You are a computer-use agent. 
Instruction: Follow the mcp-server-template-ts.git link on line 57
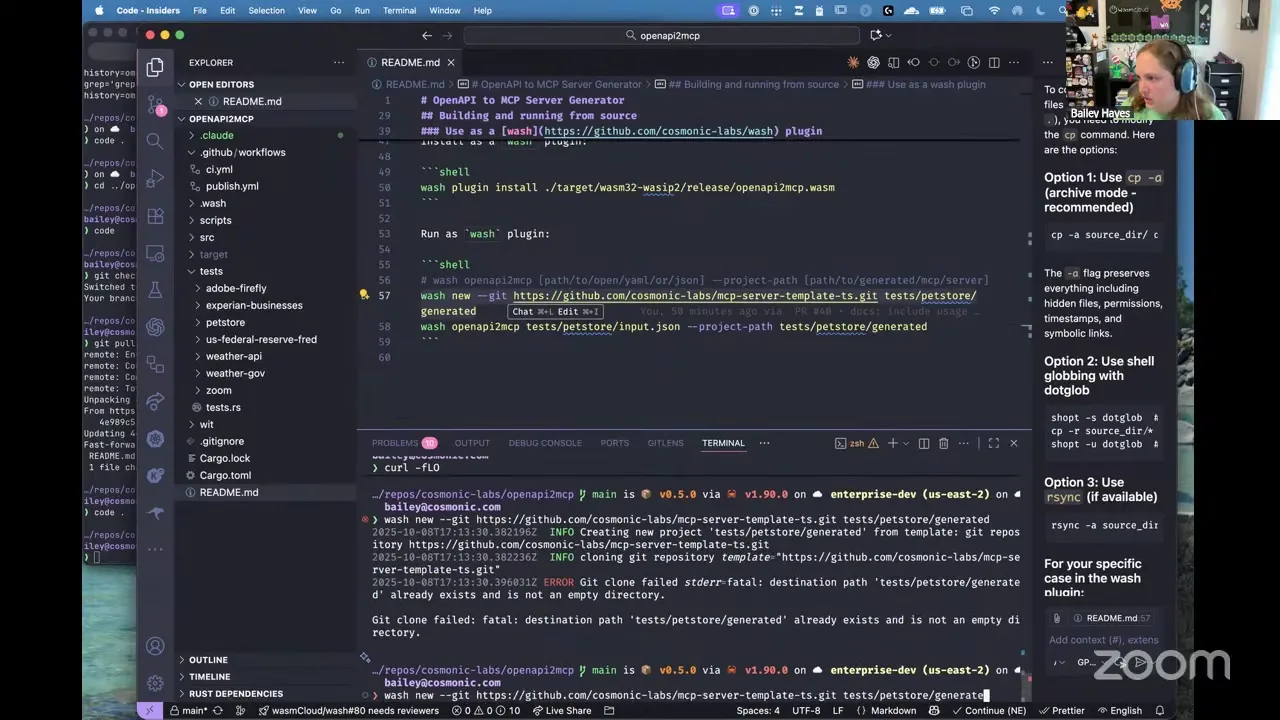(695, 295)
